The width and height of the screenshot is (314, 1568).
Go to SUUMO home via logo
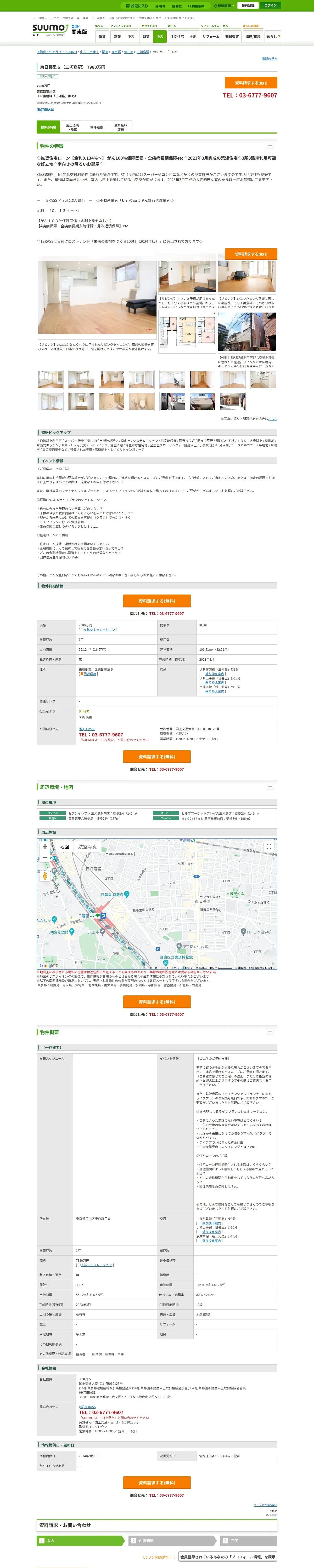pos(50,30)
